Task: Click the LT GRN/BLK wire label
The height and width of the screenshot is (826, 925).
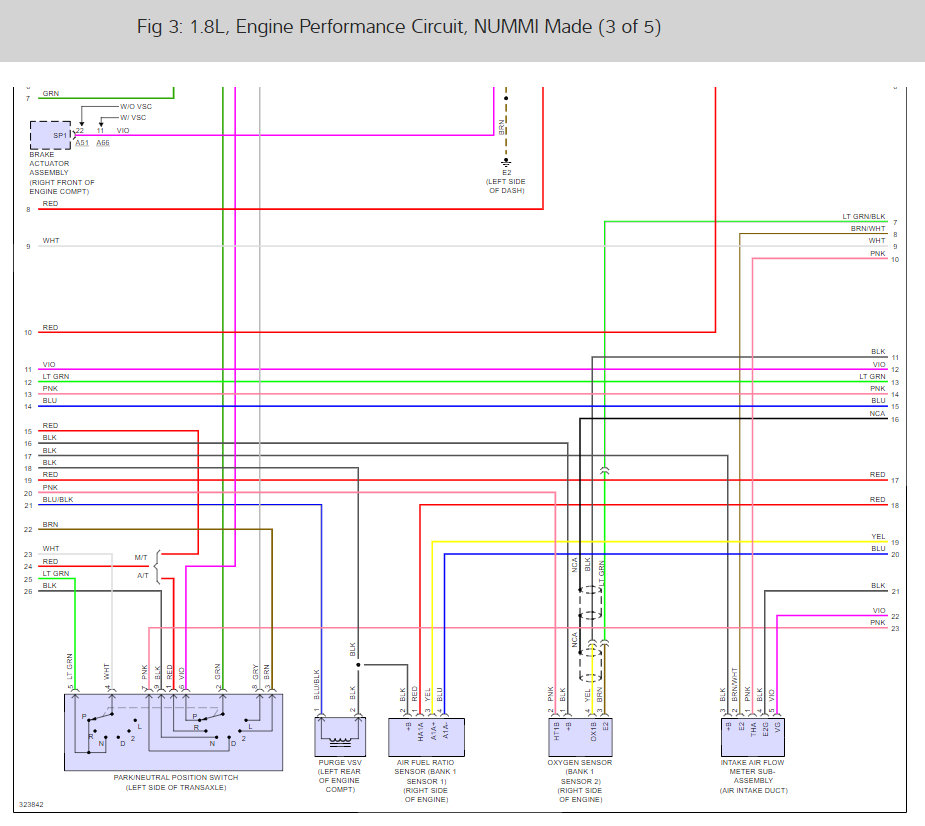Action: [x=864, y=217]
